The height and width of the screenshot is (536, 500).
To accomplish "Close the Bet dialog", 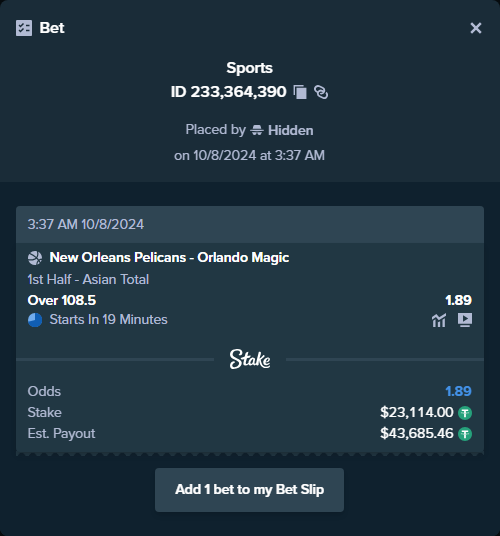I will coord(476,28).
